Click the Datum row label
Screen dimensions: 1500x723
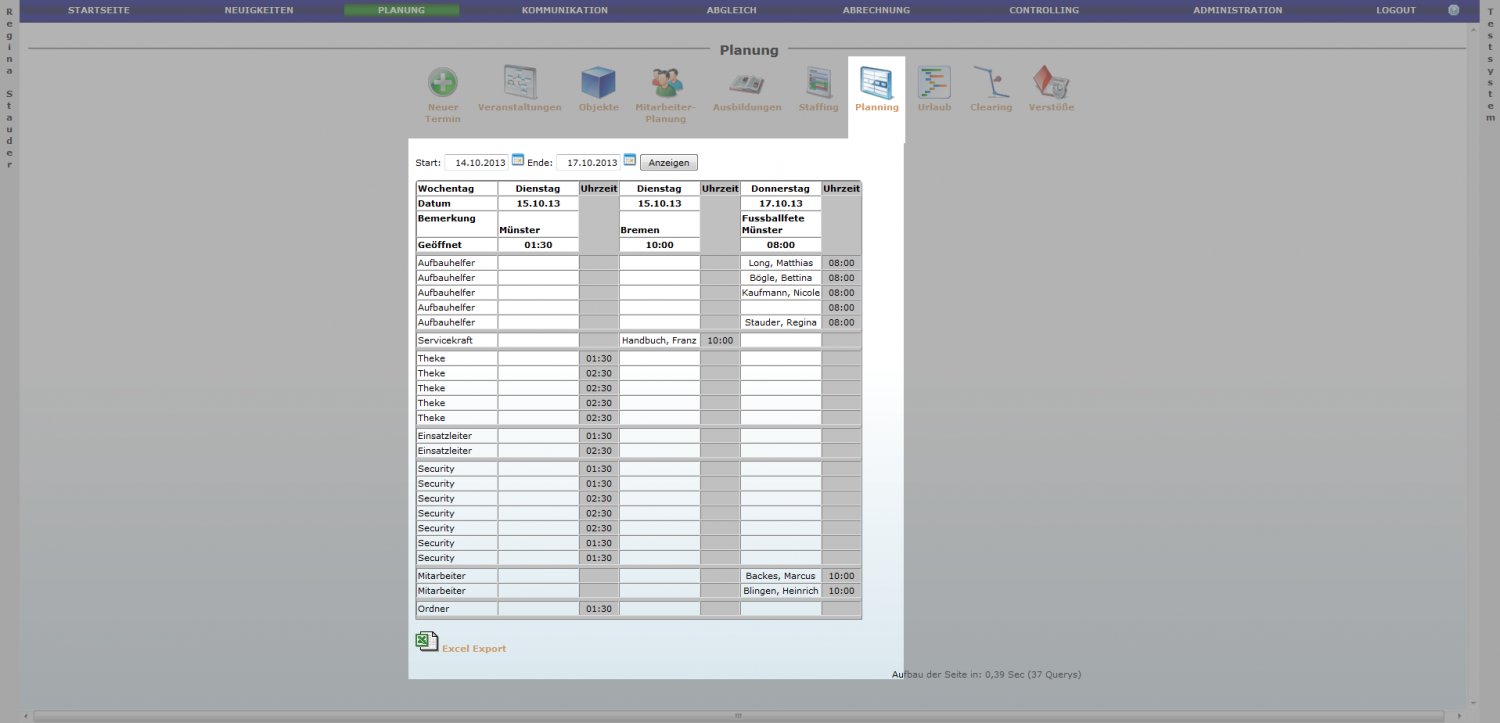[x=457, y=204]
